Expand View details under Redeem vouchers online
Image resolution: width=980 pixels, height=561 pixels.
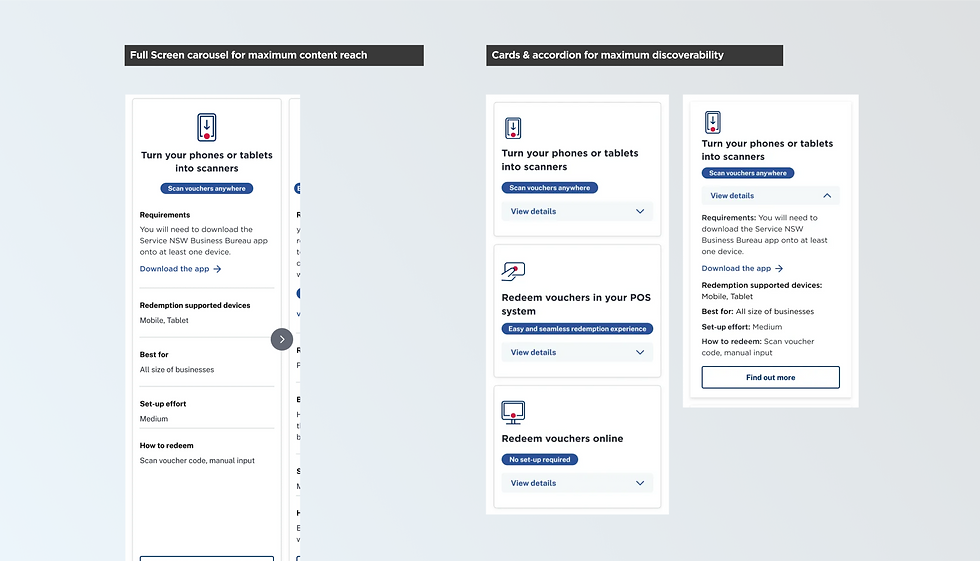(x=577, y=483)
